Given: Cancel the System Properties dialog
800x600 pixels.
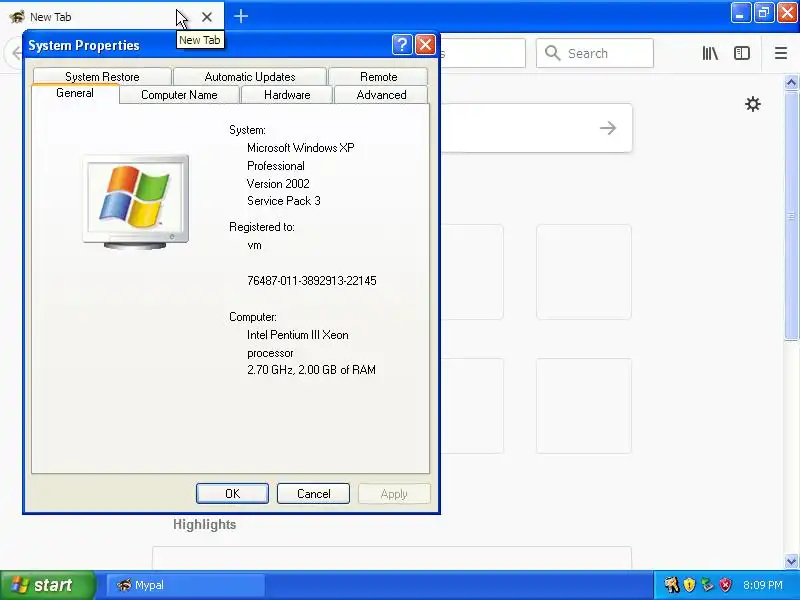Looking at the screenshot, I should (313, 493).
